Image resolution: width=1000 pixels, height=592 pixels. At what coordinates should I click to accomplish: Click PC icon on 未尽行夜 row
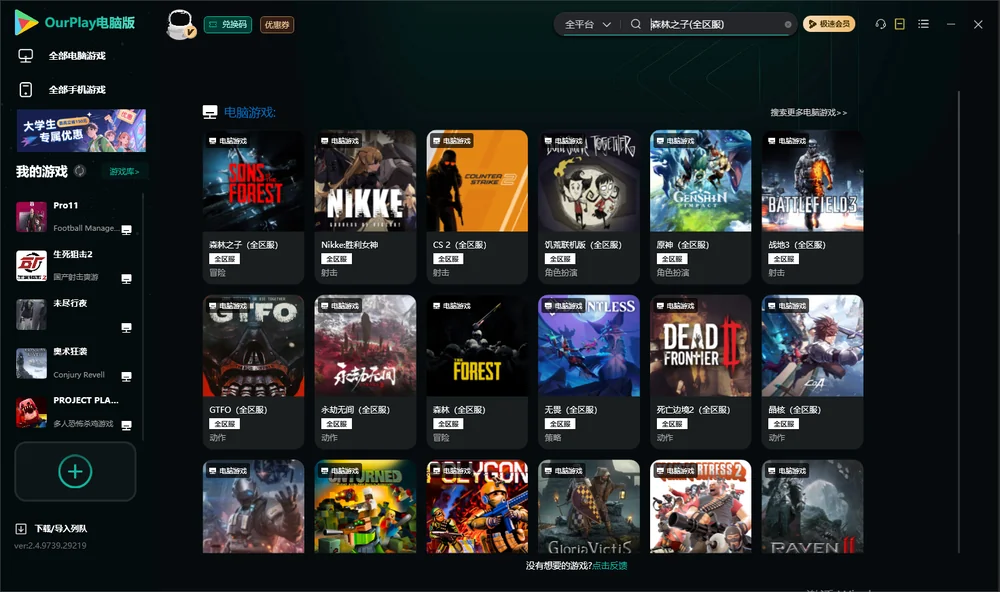point(126,328)
